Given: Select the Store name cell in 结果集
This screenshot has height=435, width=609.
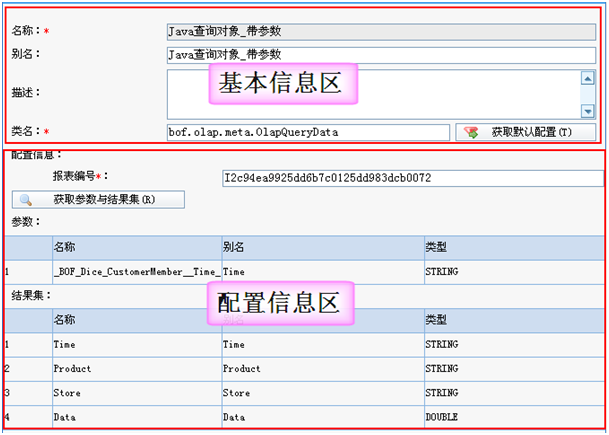Looking at the screenshot, I should pos(137,393).
